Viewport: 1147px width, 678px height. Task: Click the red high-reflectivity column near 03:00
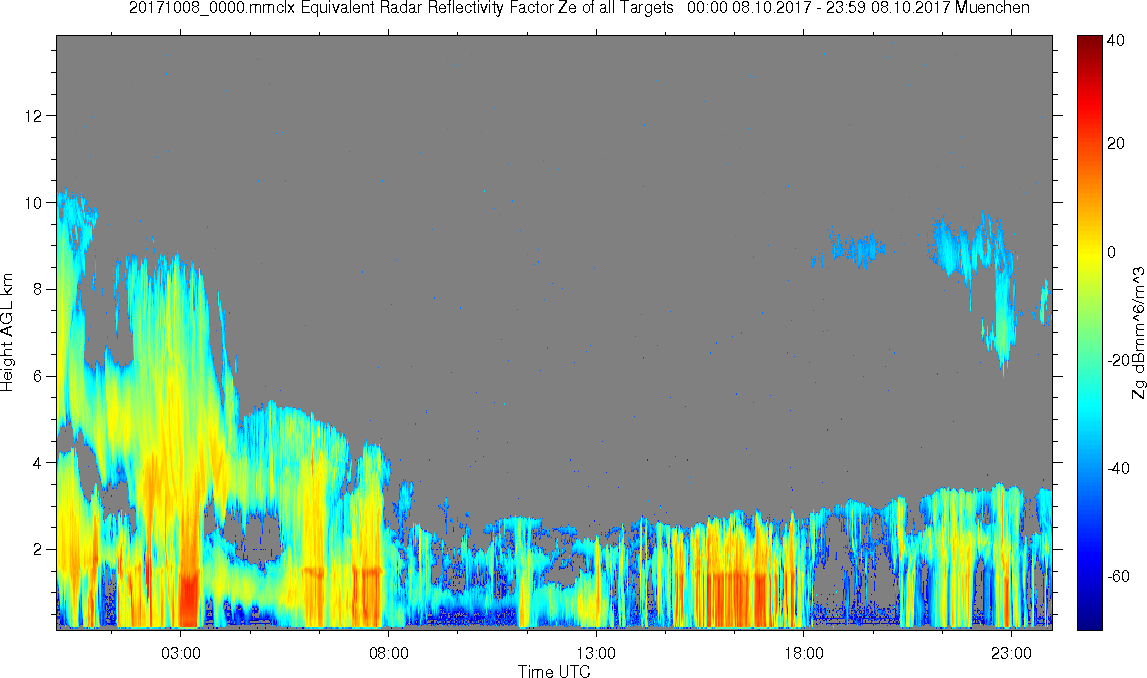pos(189,598)
